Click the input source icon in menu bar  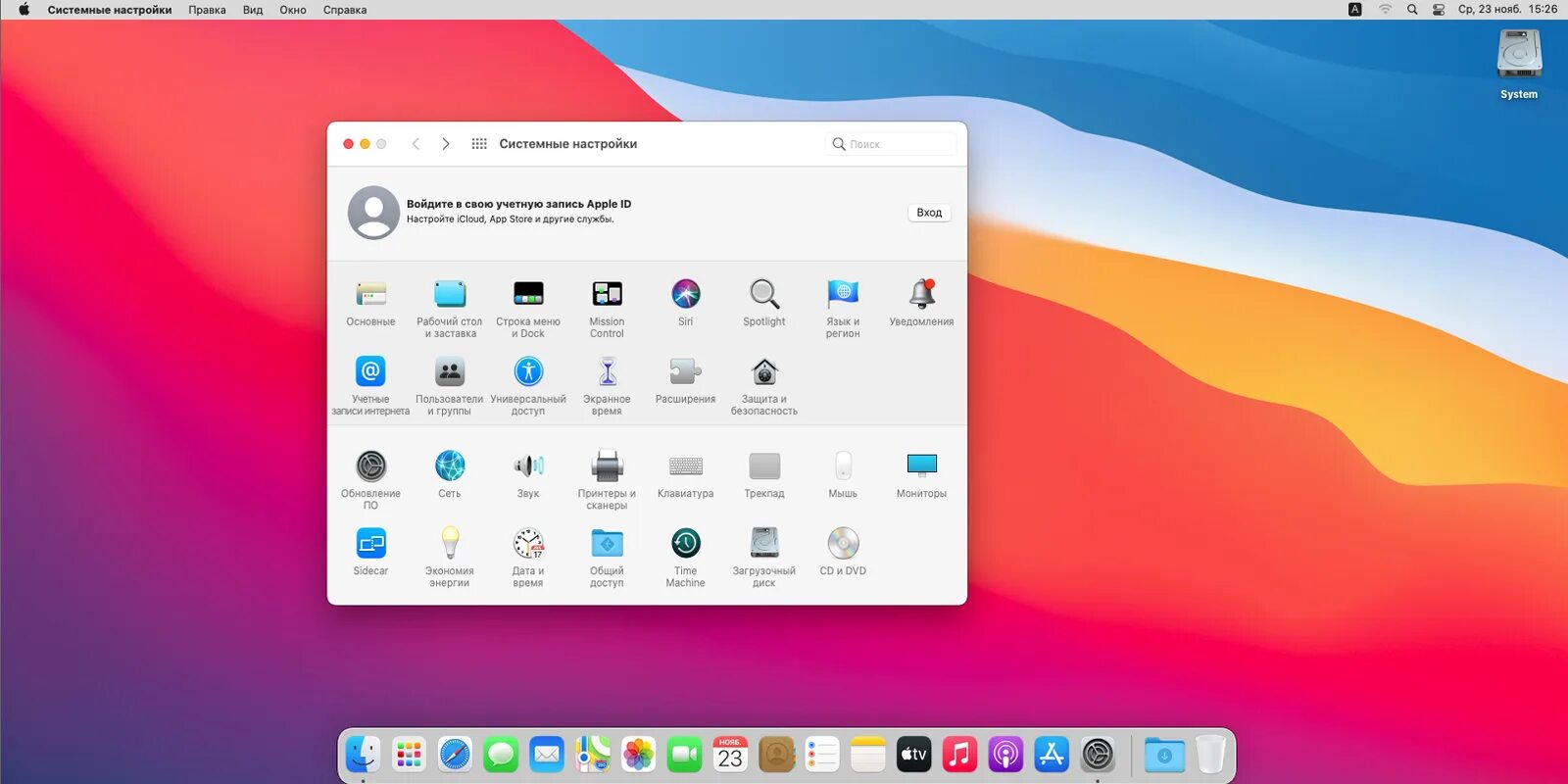(1355, 10)
